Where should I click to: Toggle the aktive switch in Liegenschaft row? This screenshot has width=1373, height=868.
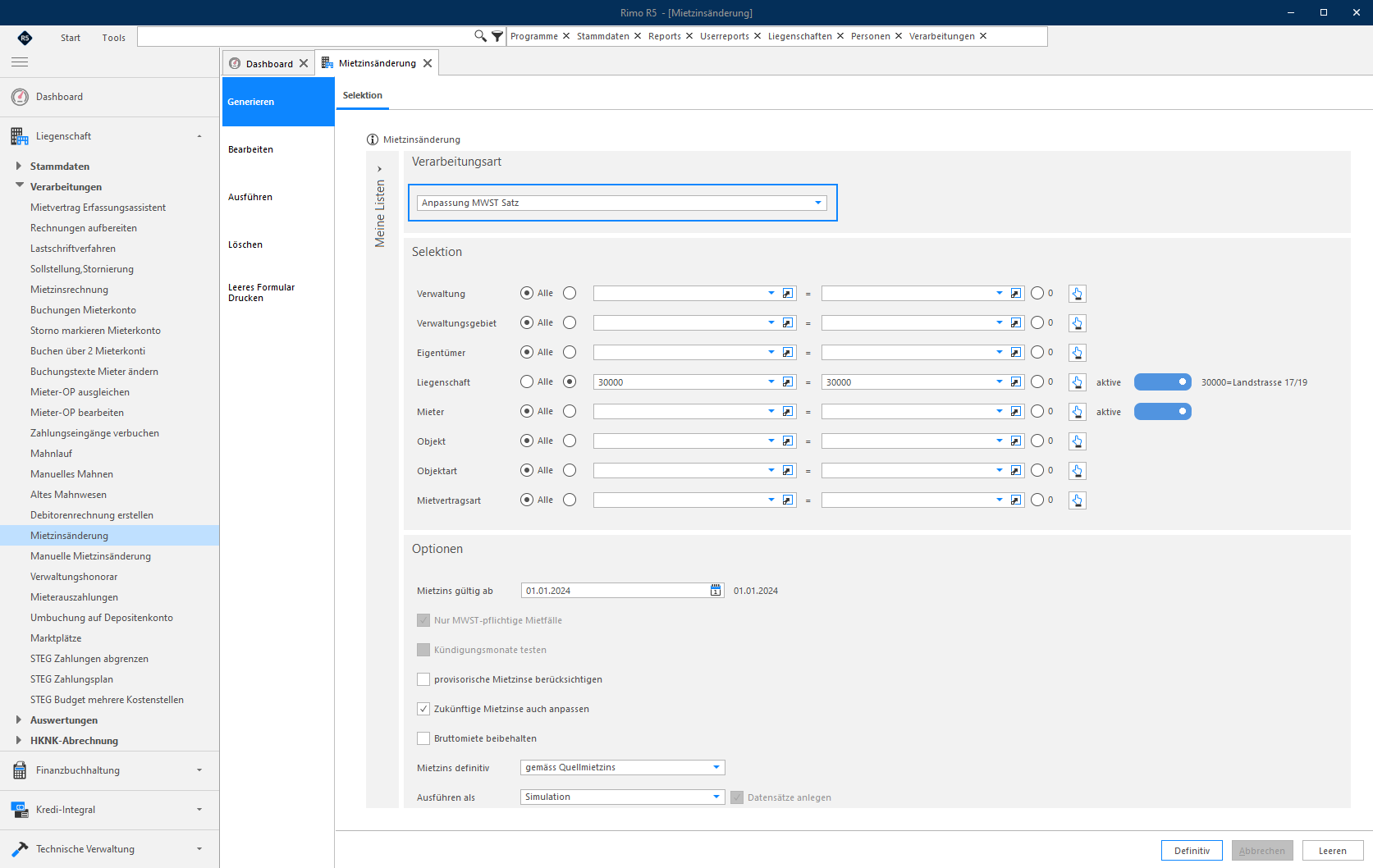click(1163, 382)
